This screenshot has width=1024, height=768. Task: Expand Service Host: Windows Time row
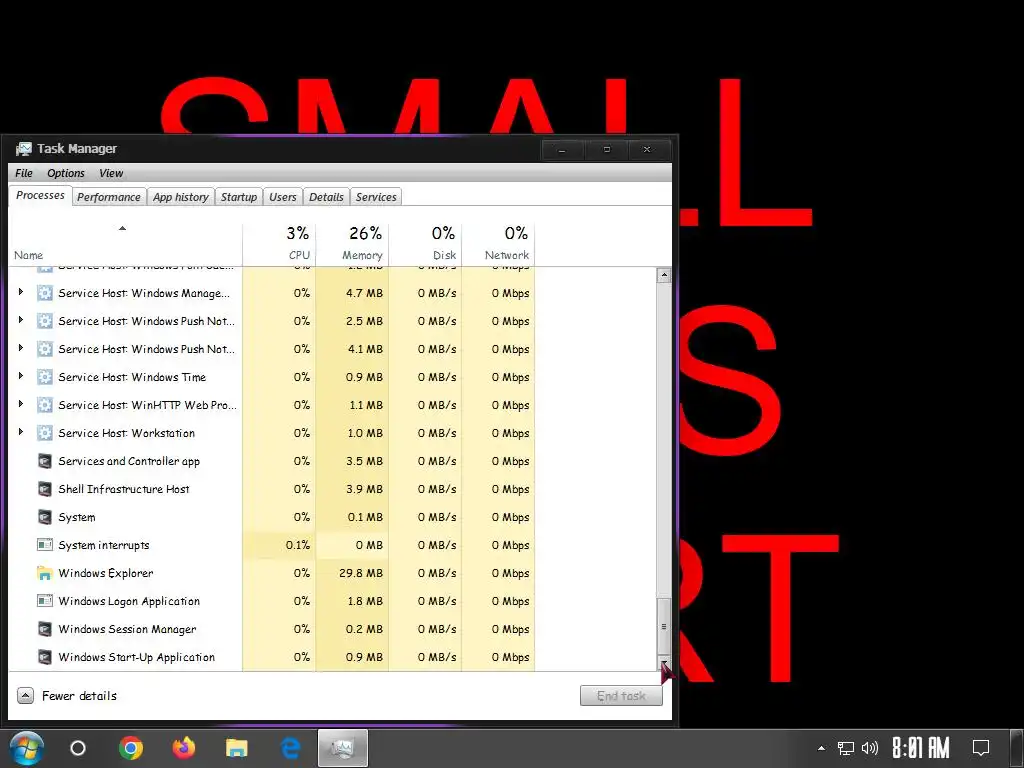coord(20,376)
